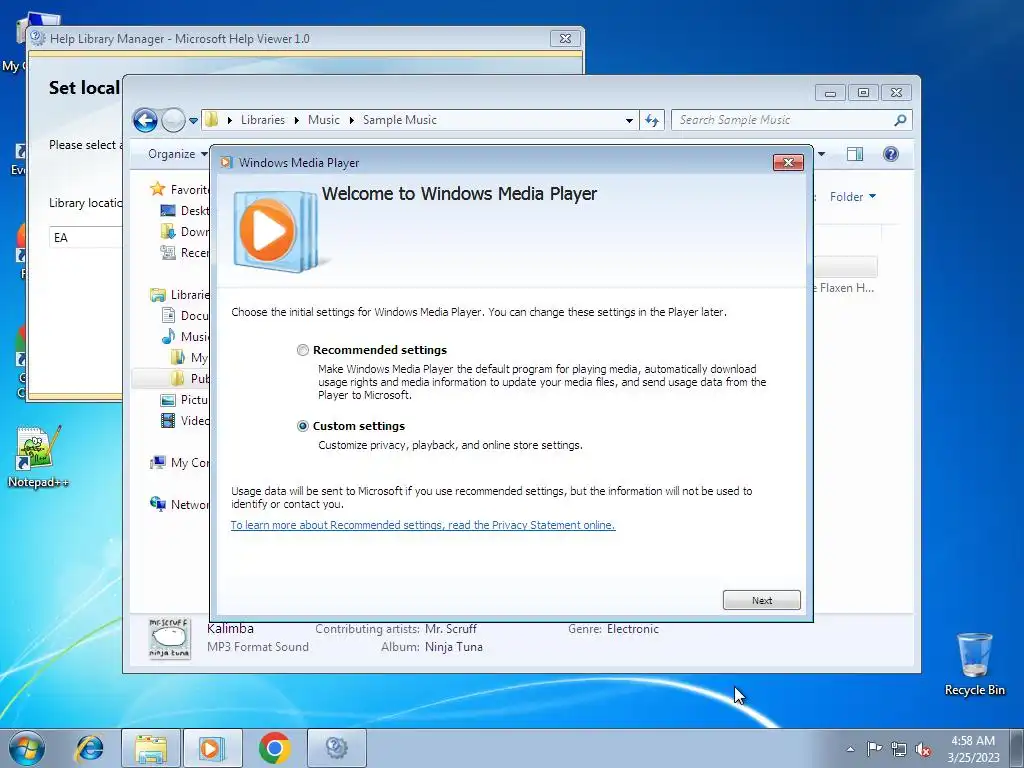Open the network status tray icon

click(x=899, y=749)
